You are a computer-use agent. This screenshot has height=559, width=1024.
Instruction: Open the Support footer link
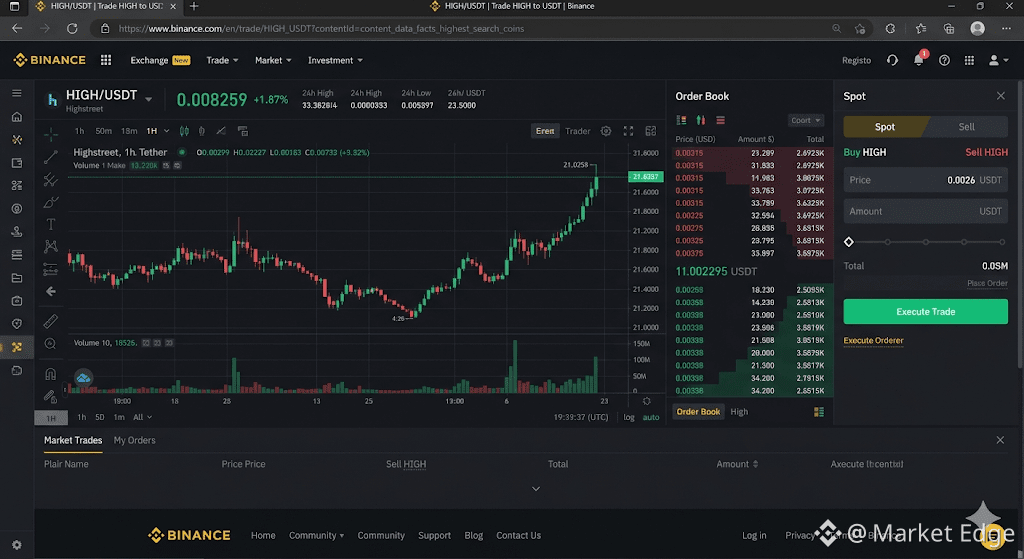[x=434, y=535]
